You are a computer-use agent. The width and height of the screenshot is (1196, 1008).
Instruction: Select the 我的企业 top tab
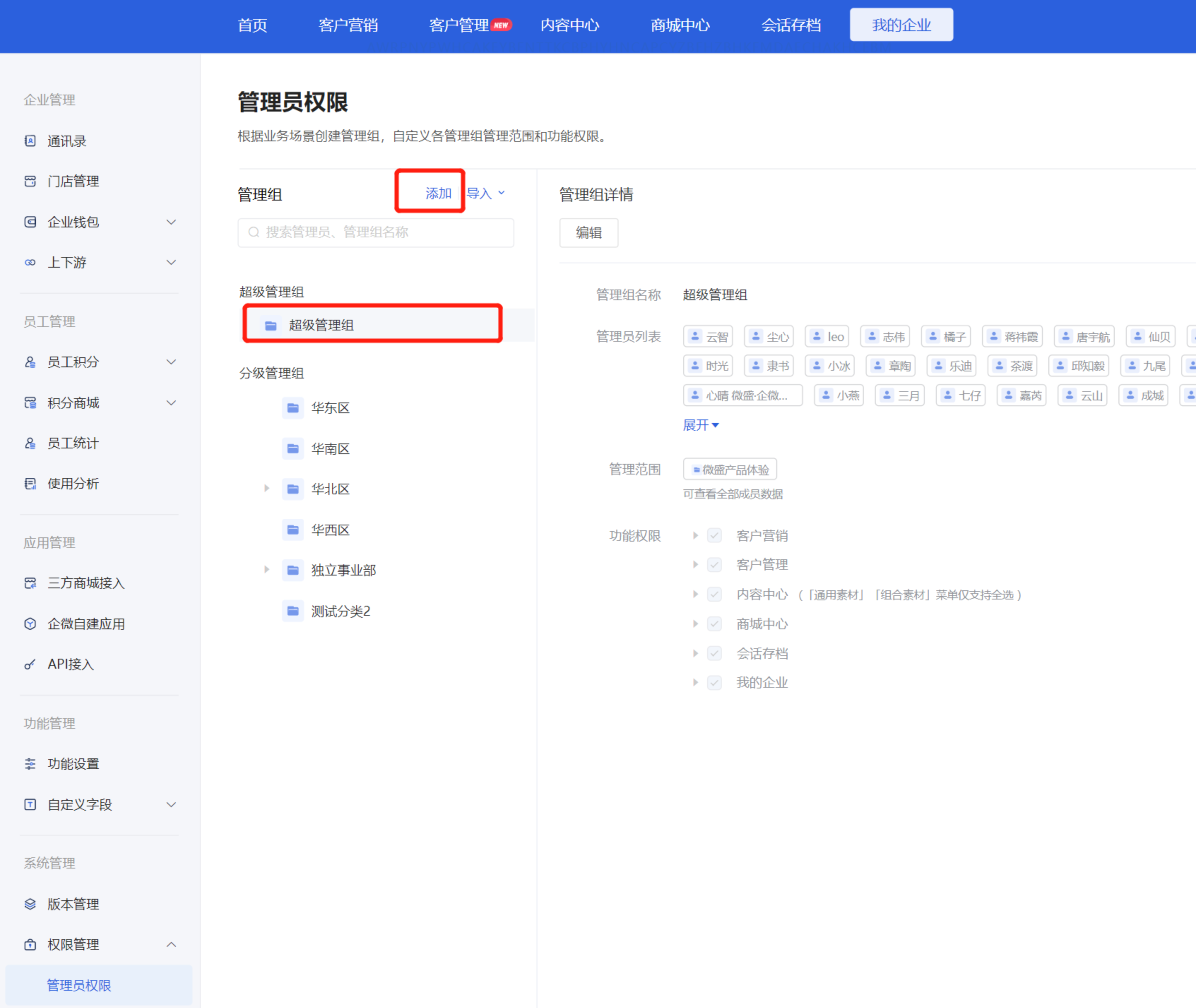901,25
